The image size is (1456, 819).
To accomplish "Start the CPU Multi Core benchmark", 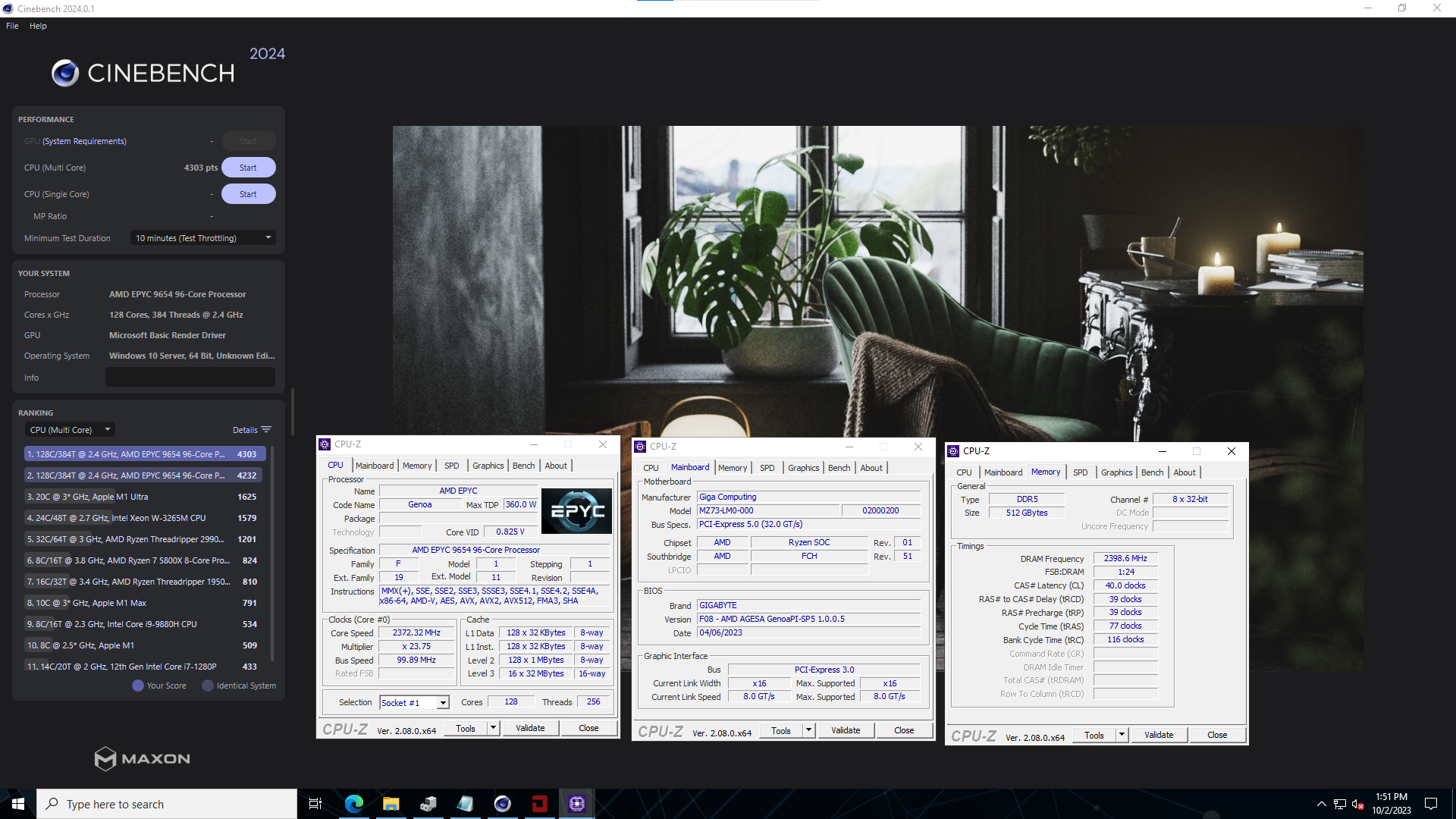I will [248, 168].
